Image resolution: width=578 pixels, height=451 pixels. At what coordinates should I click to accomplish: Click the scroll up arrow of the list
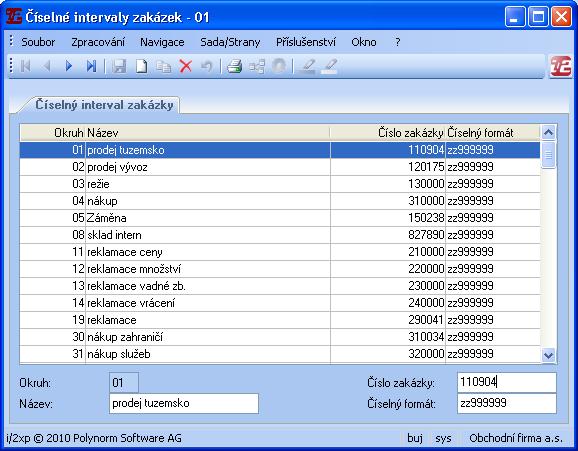(548, 132)
